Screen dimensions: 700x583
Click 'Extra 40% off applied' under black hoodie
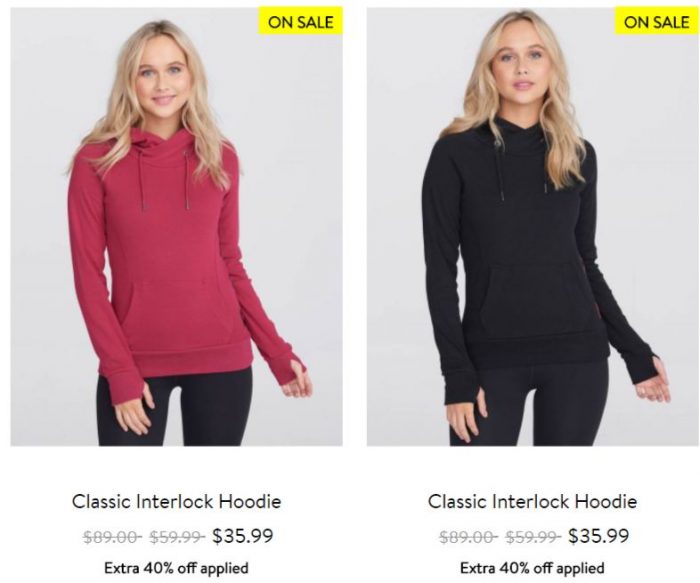(532, 568)
